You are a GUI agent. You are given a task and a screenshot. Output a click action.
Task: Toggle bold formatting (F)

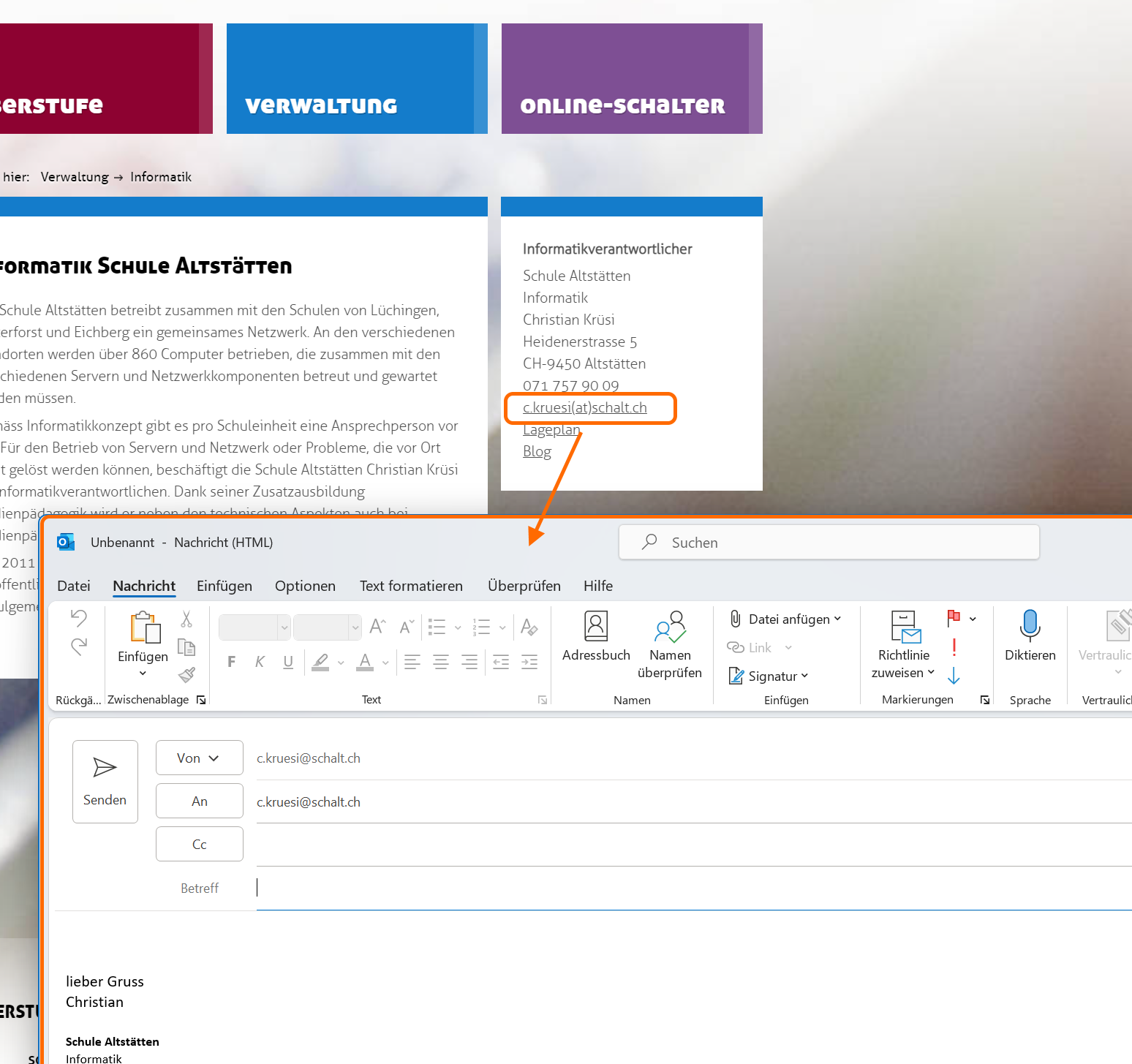pos(232,662)
